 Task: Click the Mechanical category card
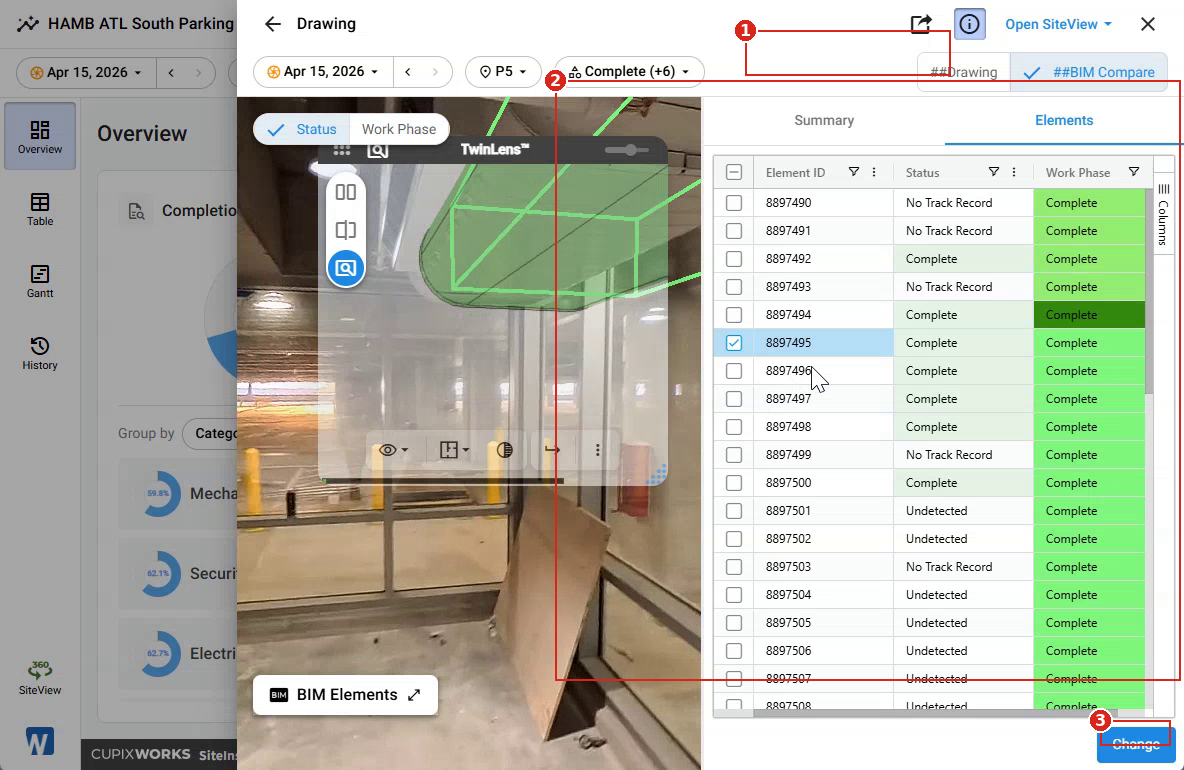click(x=177, y=494)
